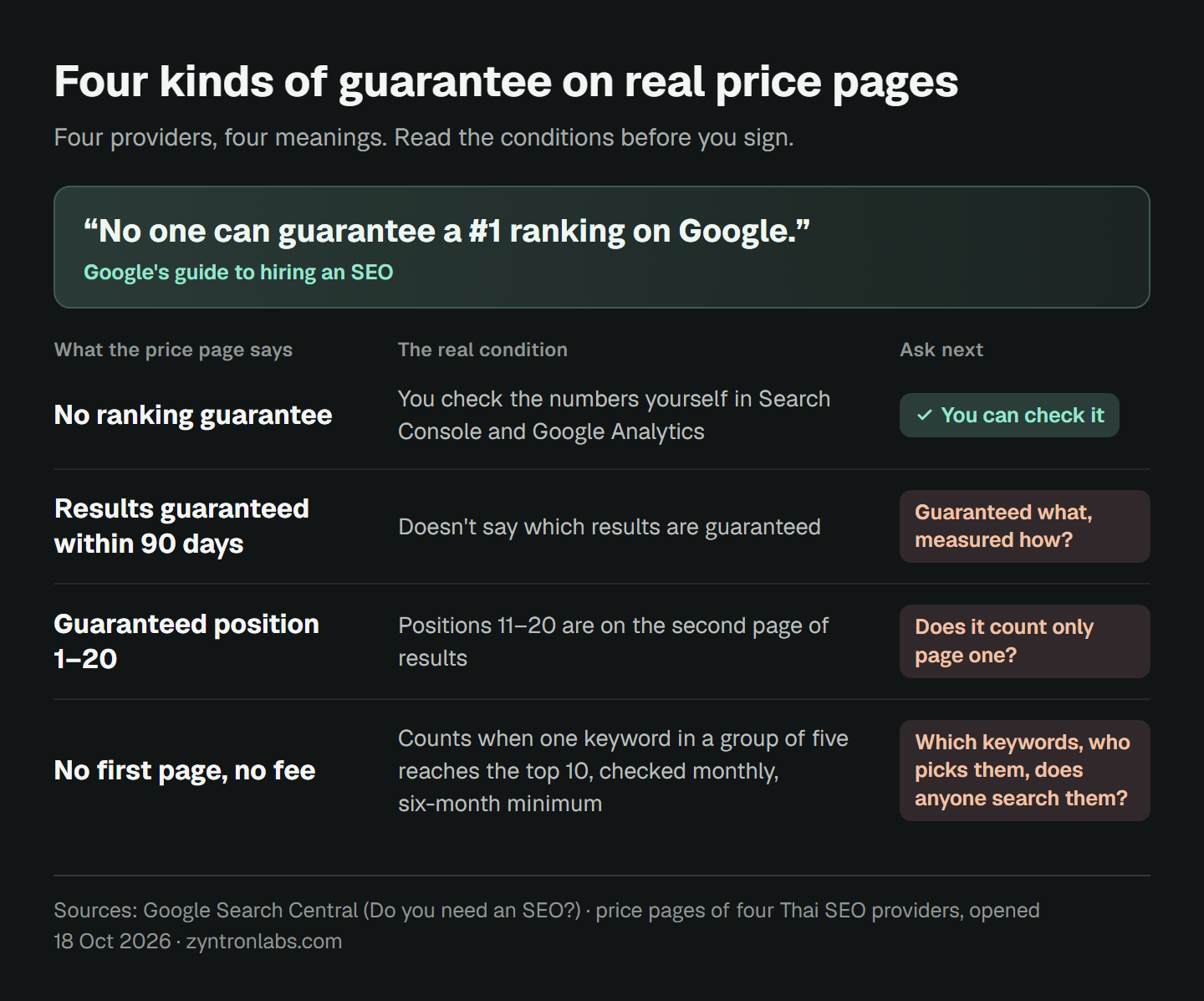Click the 'Guaranteed what, measured how?' badge
Image resolution: width=1204 pixels, height=1001 pixels.
[1025, 526]
